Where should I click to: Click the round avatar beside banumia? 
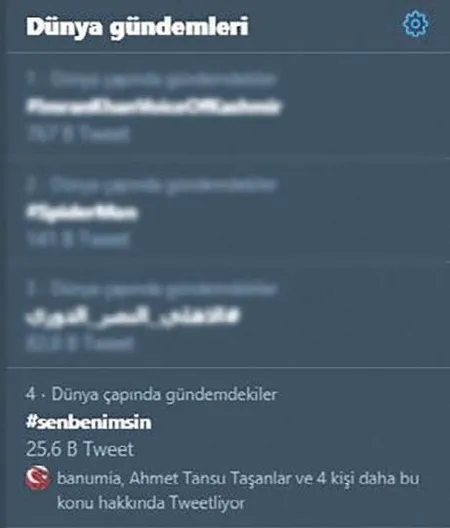click(x=38, y=478)
